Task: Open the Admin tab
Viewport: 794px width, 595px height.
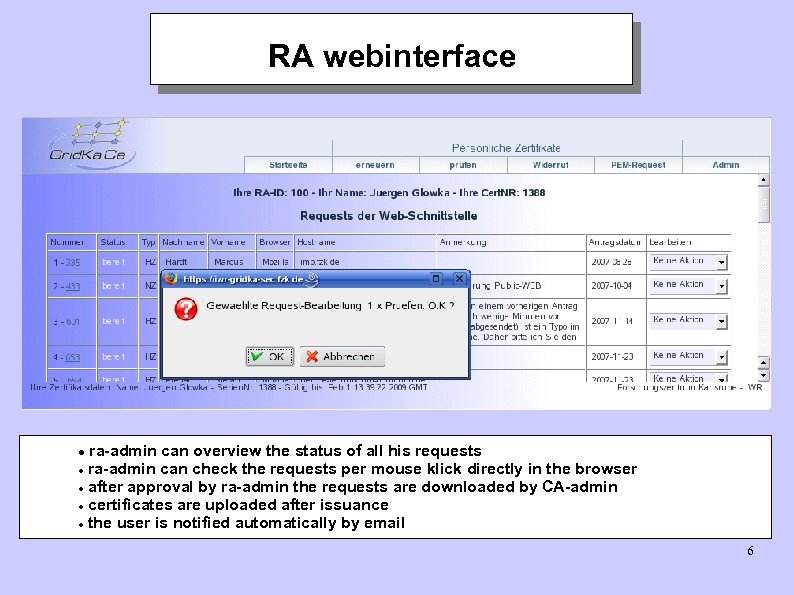Action: click(726, 165)
